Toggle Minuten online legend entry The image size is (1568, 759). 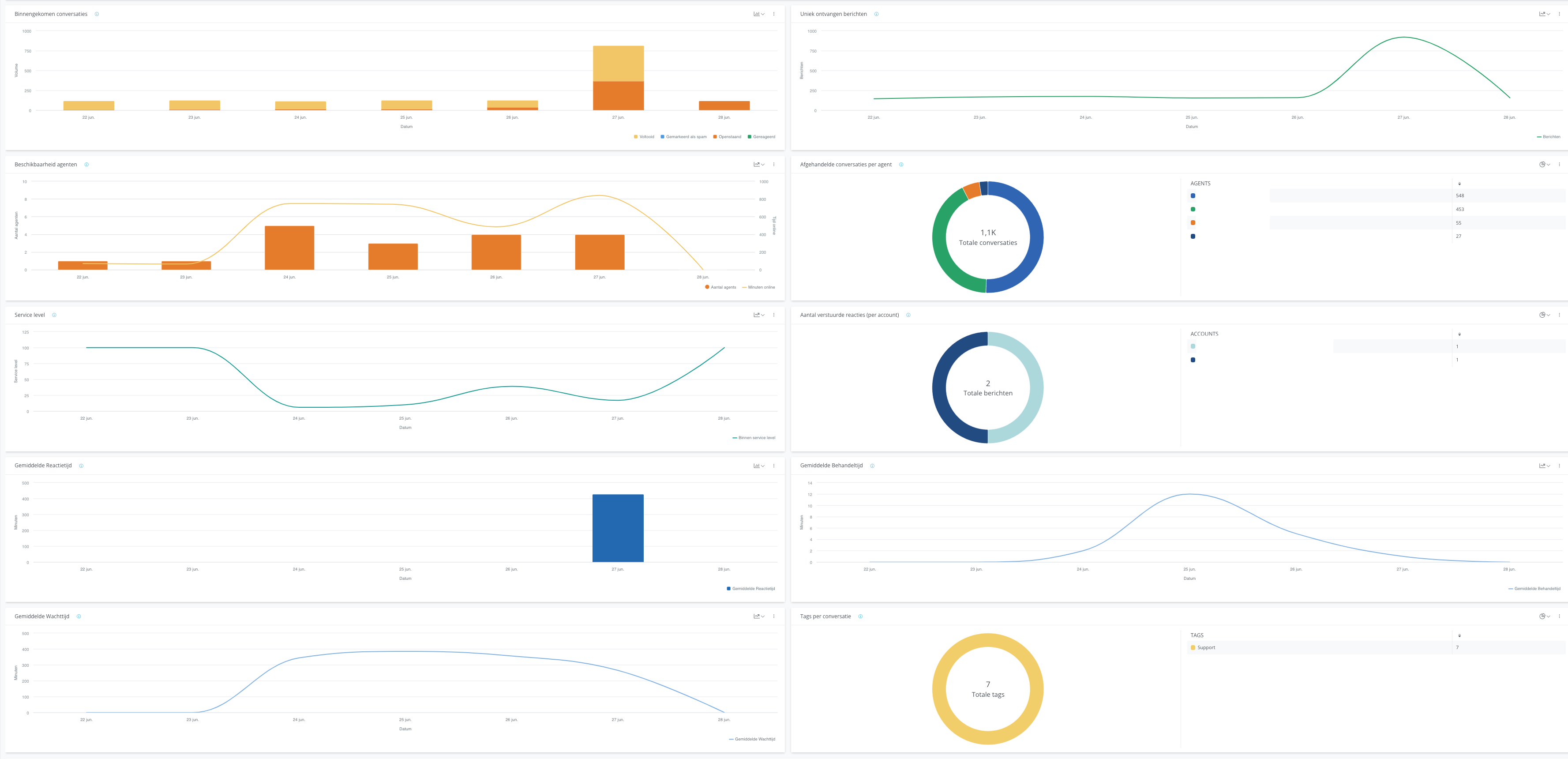coord(758,287)
